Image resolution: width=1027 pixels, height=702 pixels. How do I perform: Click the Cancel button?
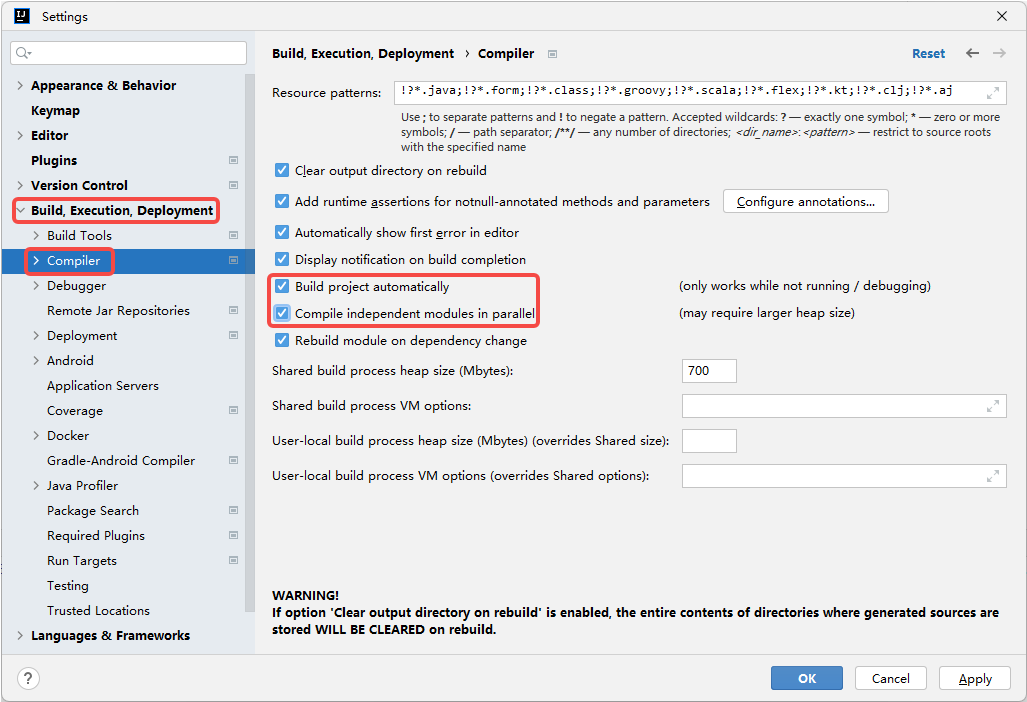[x=891, y=678]
